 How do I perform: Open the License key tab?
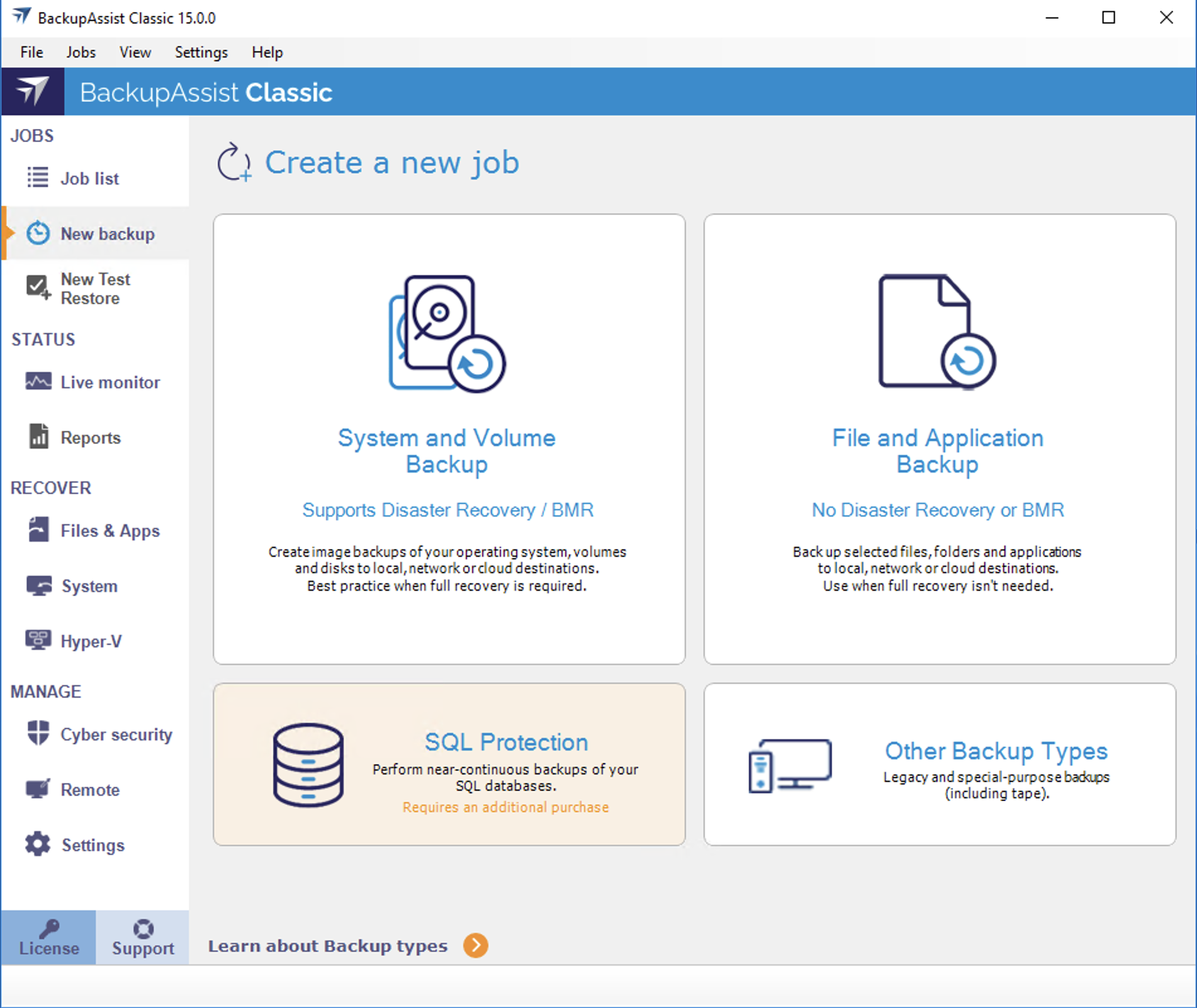click(x=49, y=938)
